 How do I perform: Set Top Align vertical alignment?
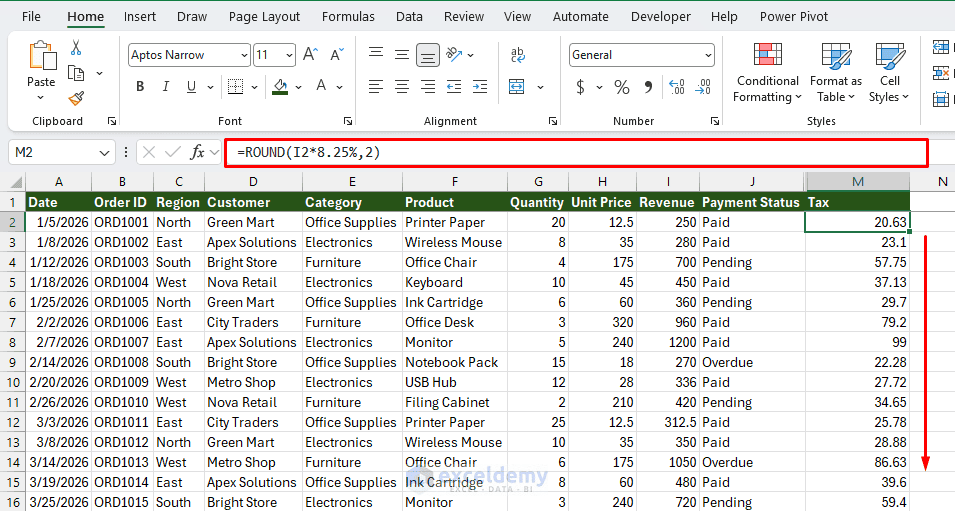coord(376,54)
